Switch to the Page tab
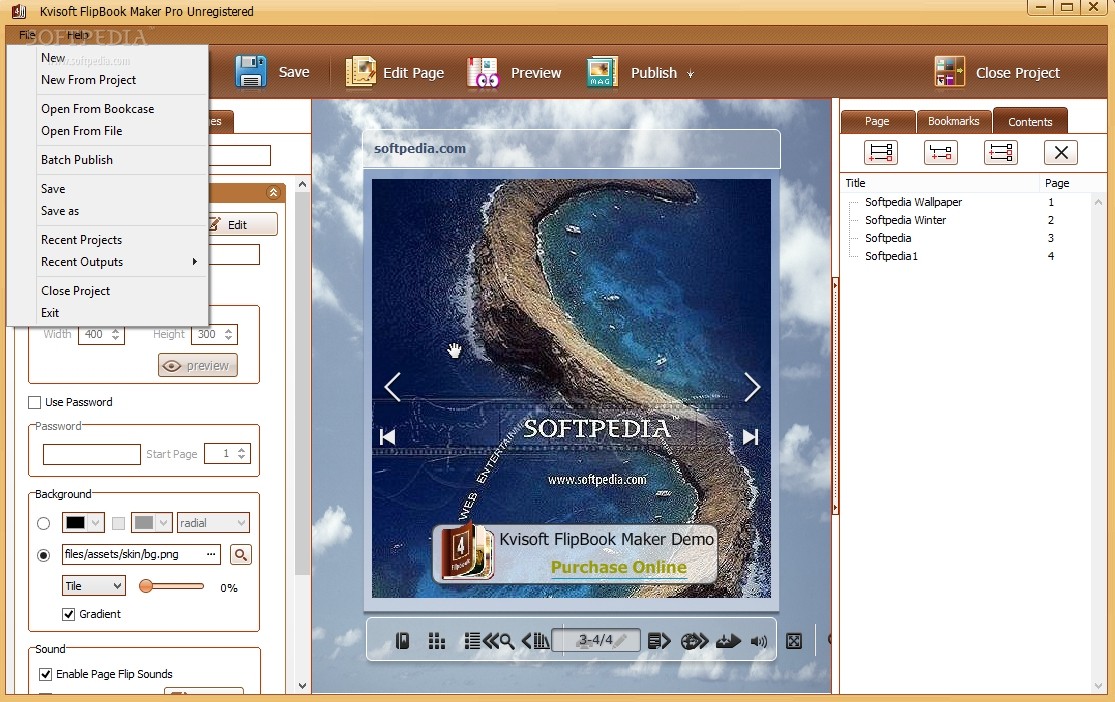Screen dimensions: 1115x702 (x=877, y=122)
